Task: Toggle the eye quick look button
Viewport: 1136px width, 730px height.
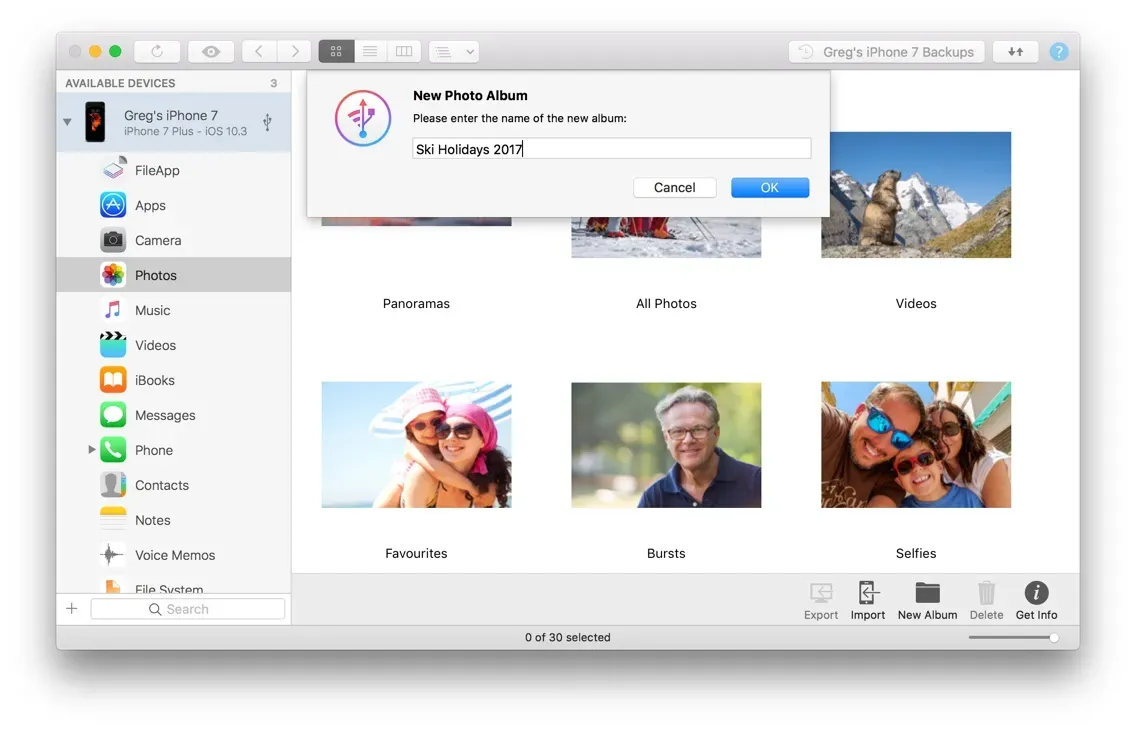Action: [x=211, y=51]
